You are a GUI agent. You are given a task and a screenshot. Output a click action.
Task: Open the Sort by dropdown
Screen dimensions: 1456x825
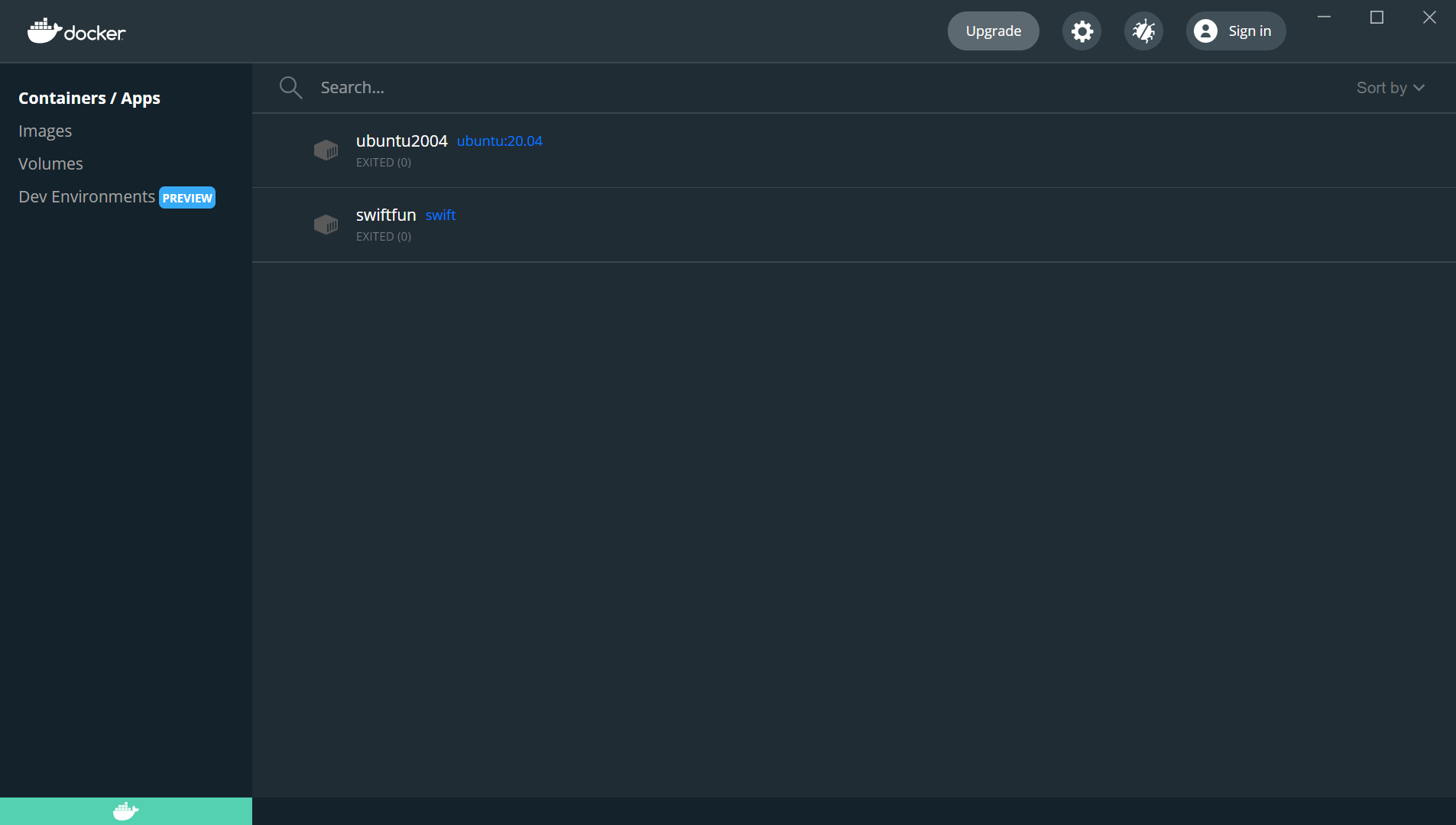1390,88
